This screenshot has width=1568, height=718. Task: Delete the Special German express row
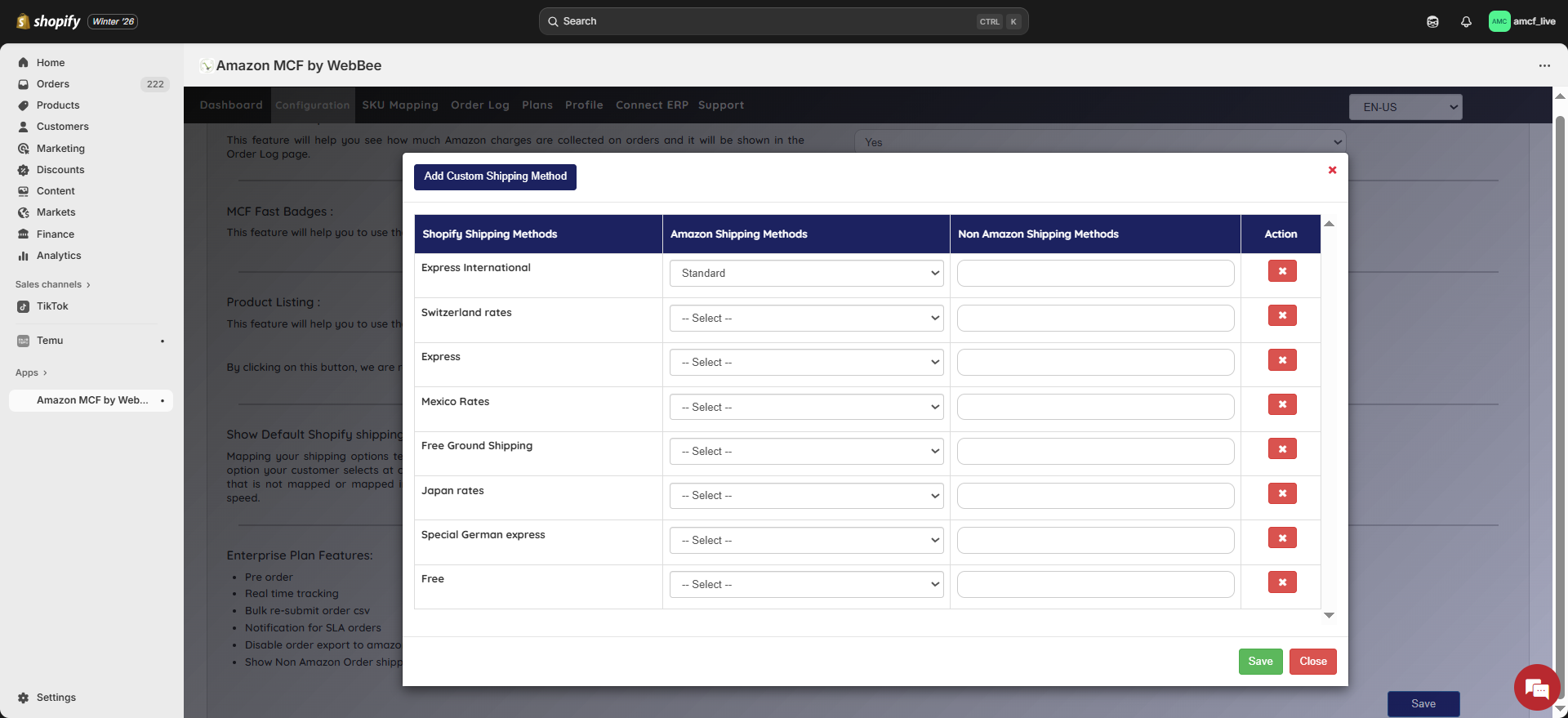point(1281,538)
